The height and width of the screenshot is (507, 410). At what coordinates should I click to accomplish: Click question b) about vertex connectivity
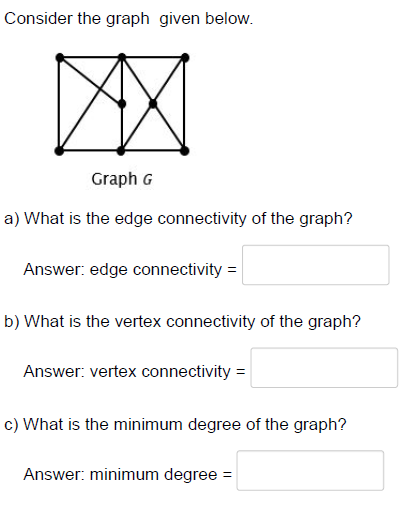click(183, 322)
